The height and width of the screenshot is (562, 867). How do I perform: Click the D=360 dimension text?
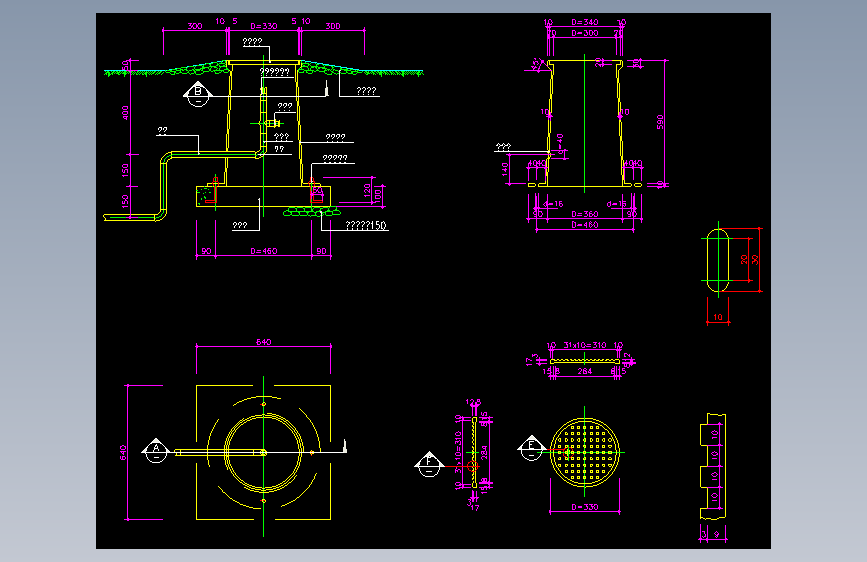tap(584, 214)
